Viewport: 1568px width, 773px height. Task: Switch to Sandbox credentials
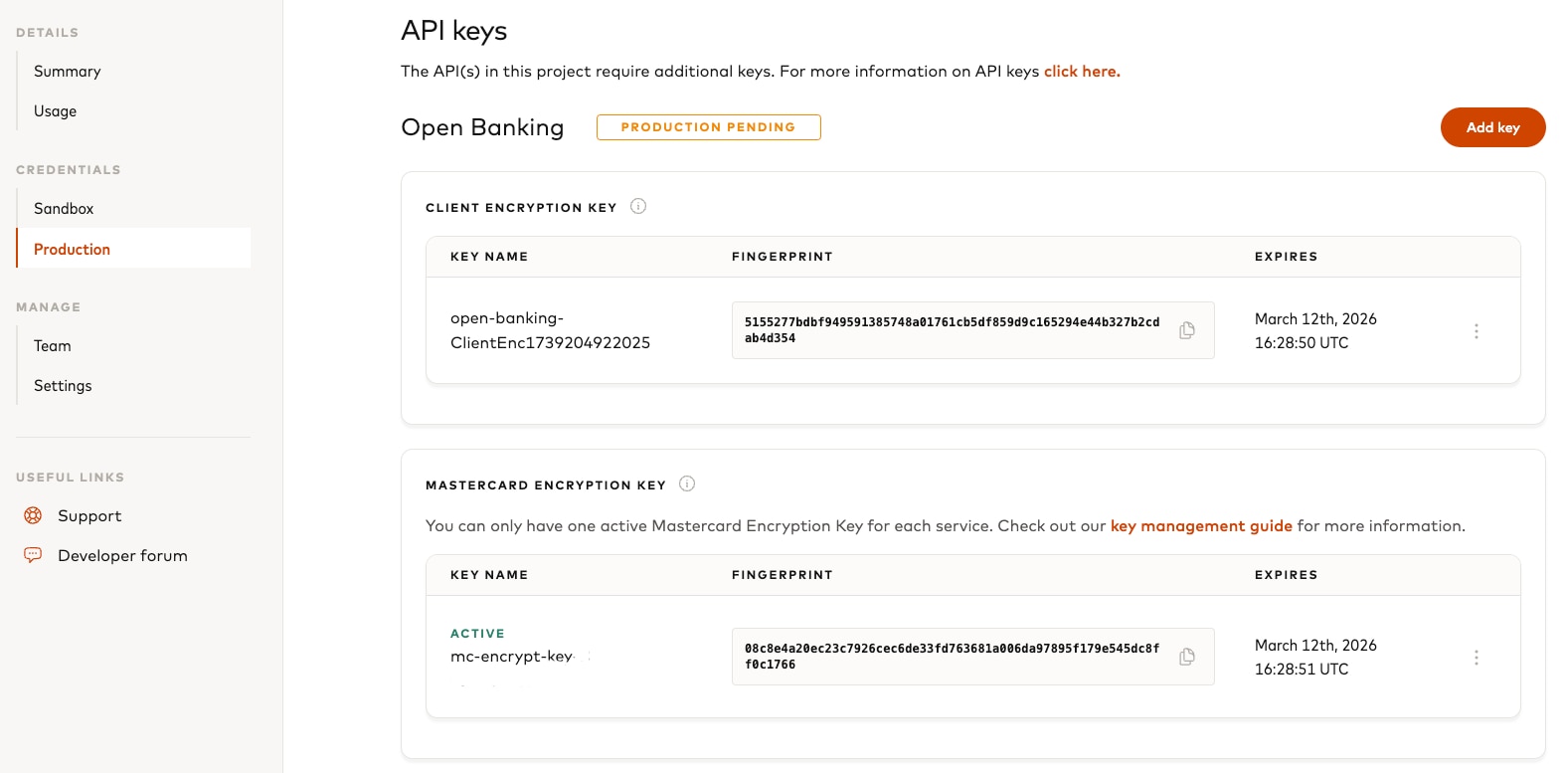coord(64,209)
